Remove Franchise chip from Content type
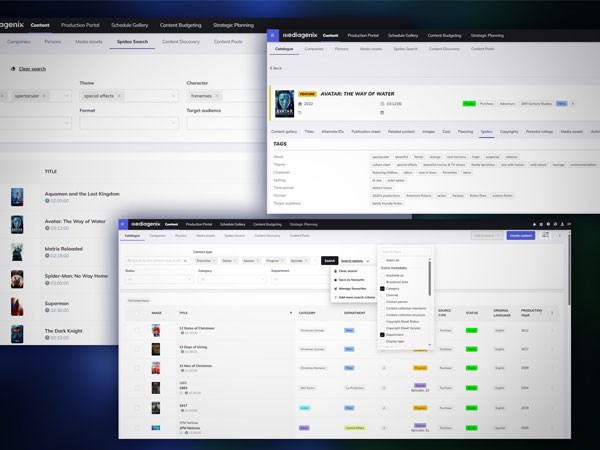 [214, 261]
